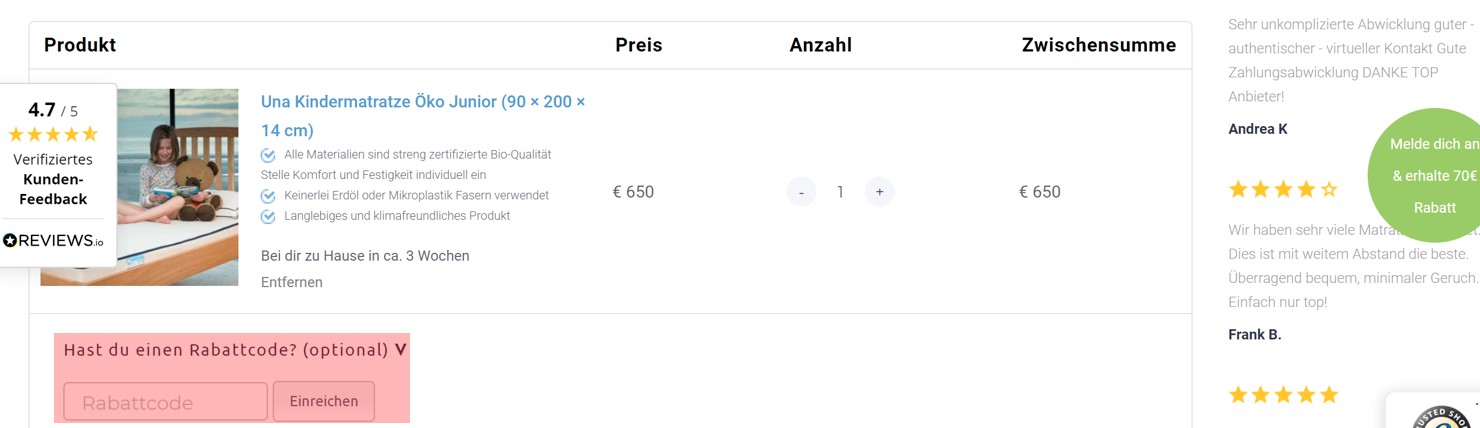
Task: Collapse the 'Hast du einen Rabattcode?' expander arrow
Action: (x=401, y=350)
